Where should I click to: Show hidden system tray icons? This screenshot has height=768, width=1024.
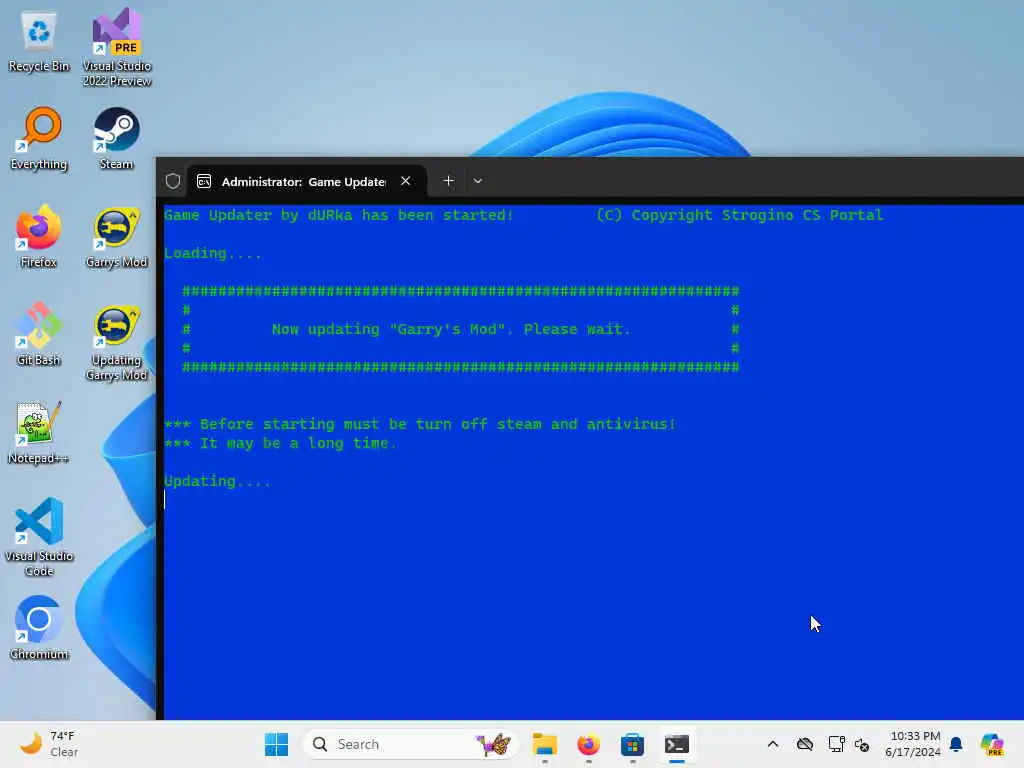tap(773, 744)
